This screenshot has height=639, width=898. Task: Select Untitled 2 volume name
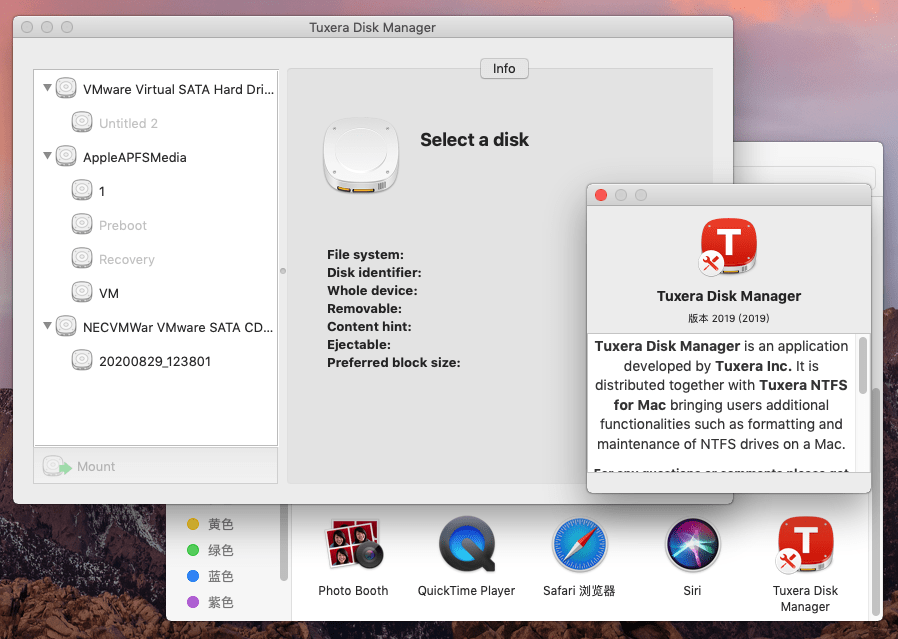pyautogui.click(x=128, y=123)
